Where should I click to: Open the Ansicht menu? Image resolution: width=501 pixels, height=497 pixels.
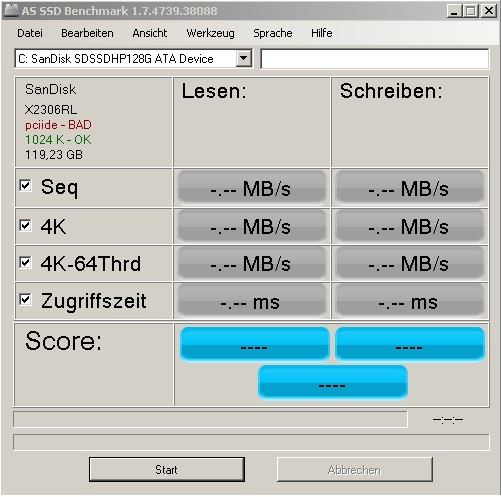(150, 33)
